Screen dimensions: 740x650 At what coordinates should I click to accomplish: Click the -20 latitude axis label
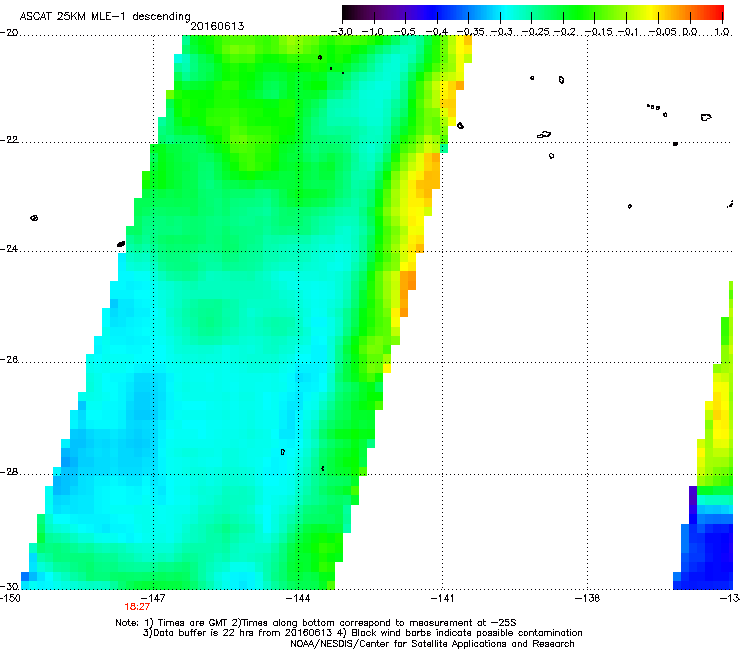point(9,32)
